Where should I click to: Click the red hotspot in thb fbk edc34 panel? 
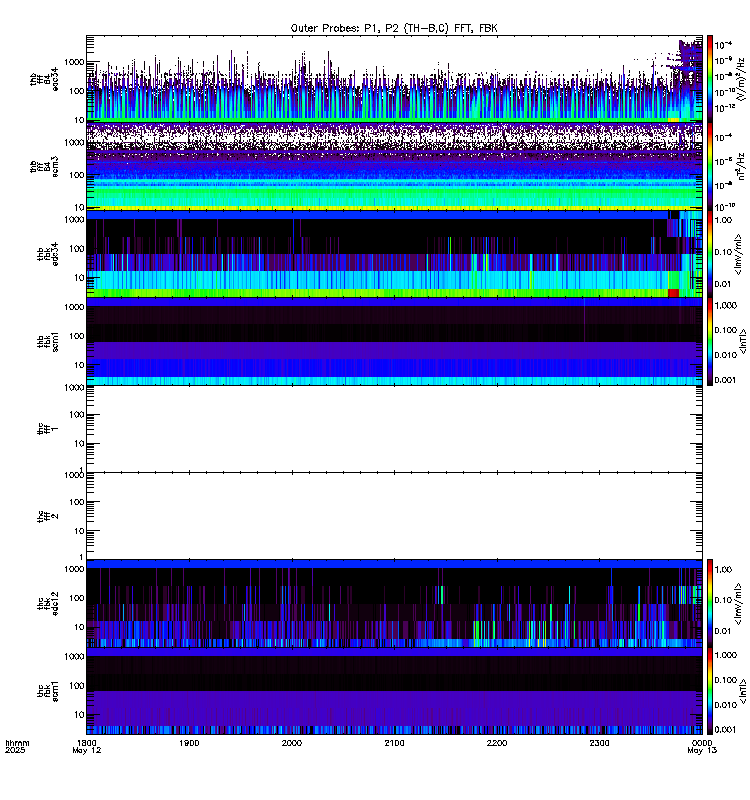click(673, 293)
